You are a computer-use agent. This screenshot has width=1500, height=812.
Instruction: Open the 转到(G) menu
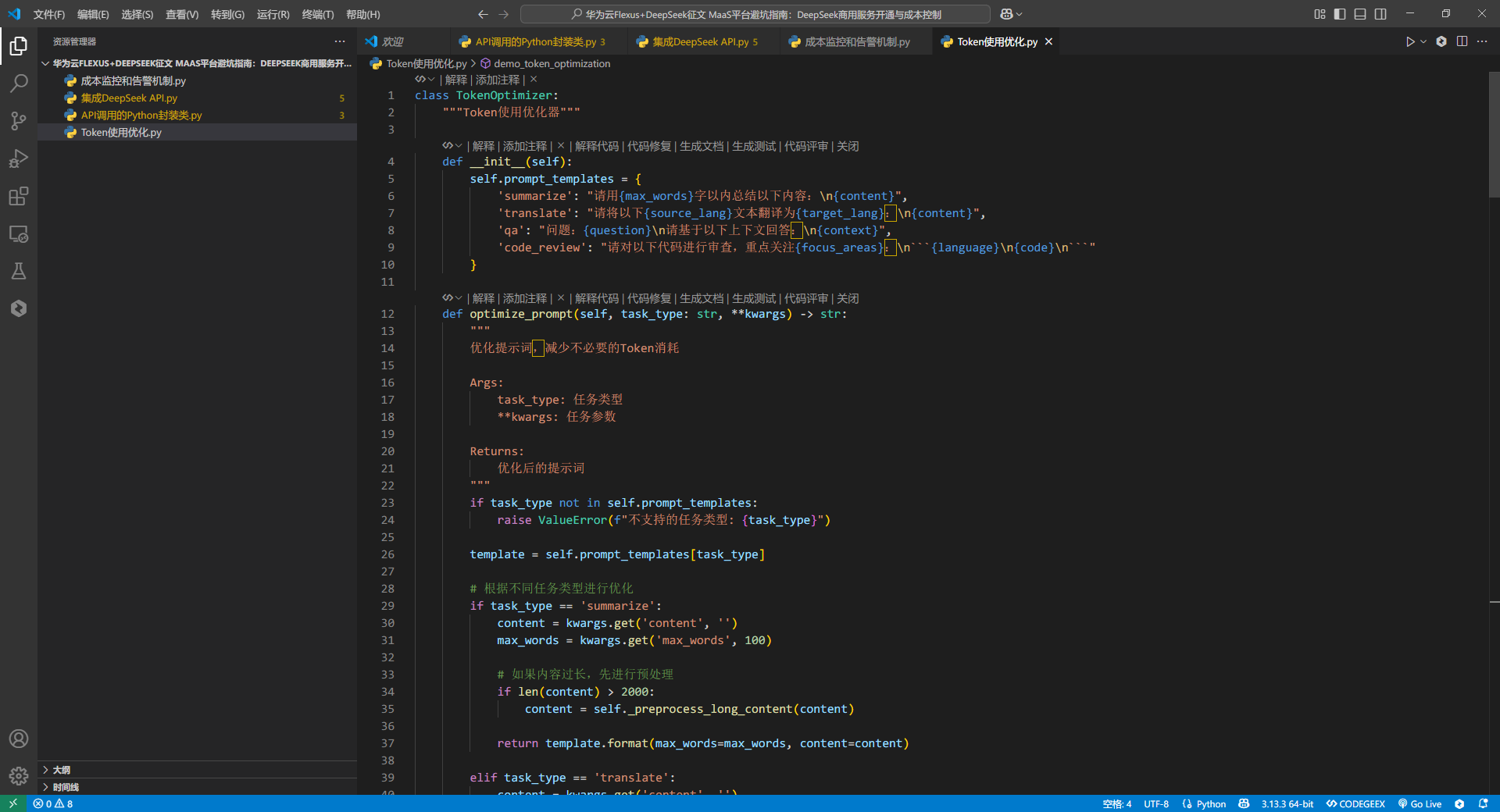tap(227, 14)
